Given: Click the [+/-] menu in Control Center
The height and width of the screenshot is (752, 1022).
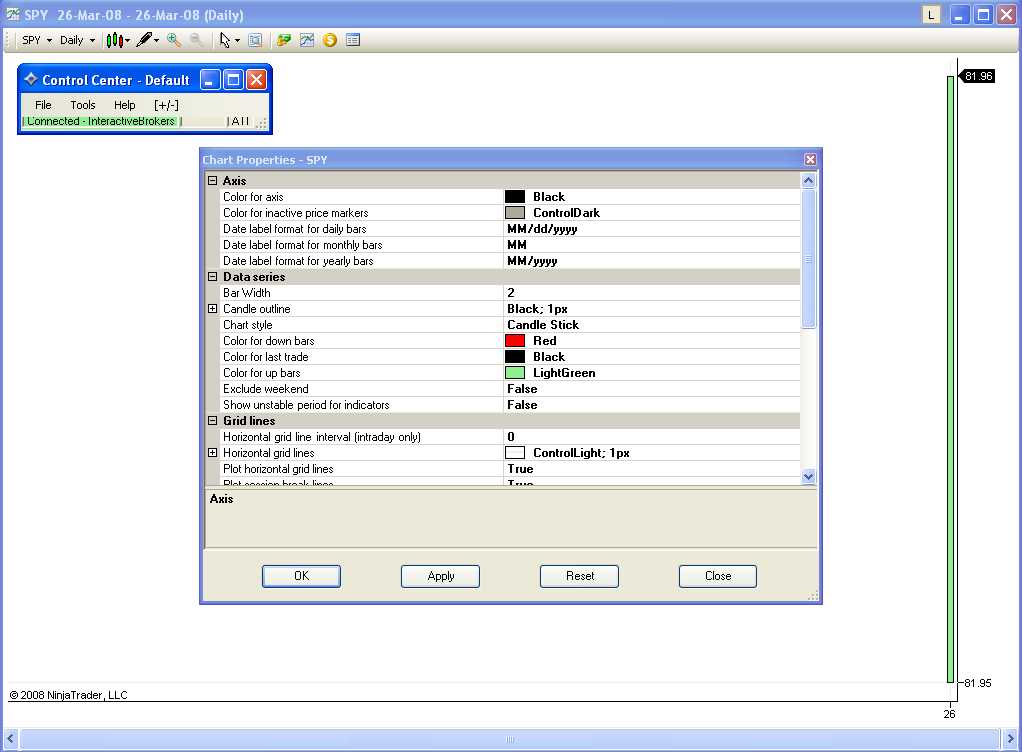Looking at the screenshot, I should point(166,105).
